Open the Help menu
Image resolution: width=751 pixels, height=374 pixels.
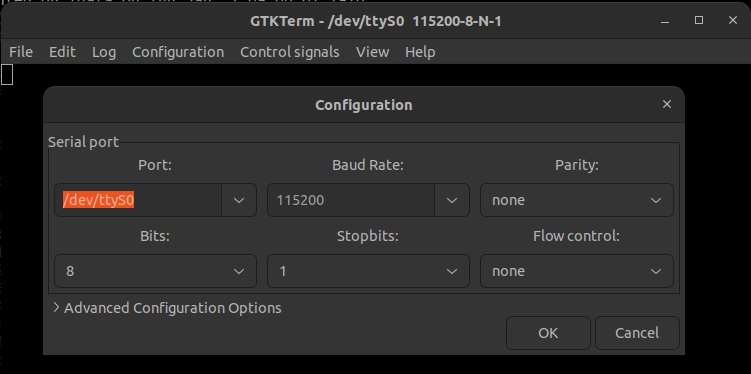(420, 52)
